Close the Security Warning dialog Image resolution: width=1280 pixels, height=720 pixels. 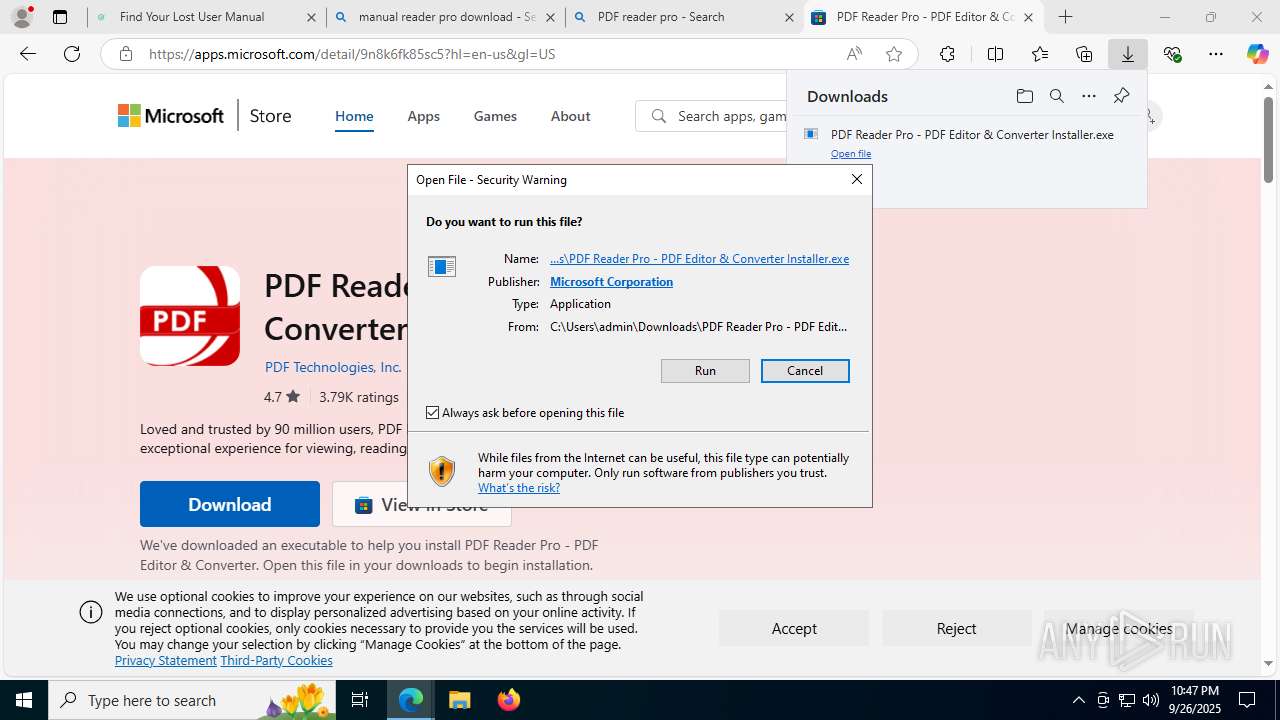856,179
